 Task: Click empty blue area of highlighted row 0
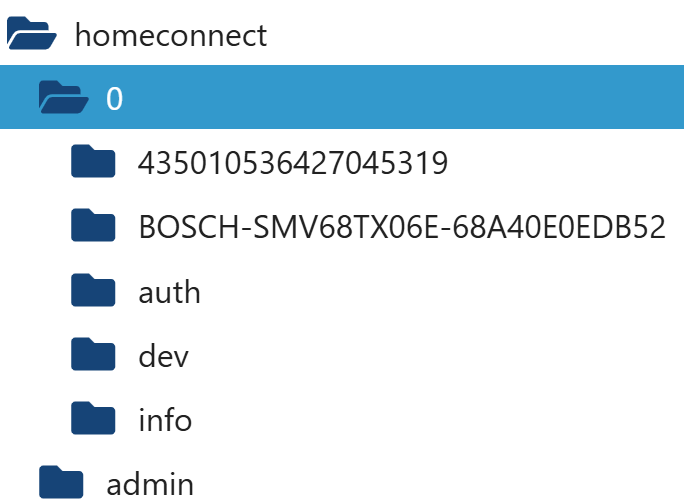(x=400, y=98)
